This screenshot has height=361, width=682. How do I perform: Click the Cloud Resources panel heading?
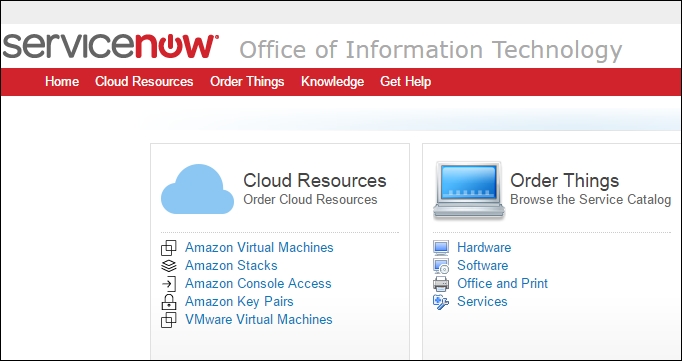[x=314, y=180]
